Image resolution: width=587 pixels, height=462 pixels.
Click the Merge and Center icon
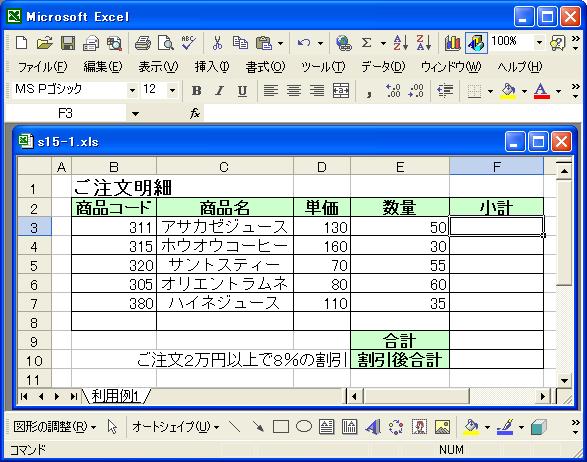pos(341,91)
